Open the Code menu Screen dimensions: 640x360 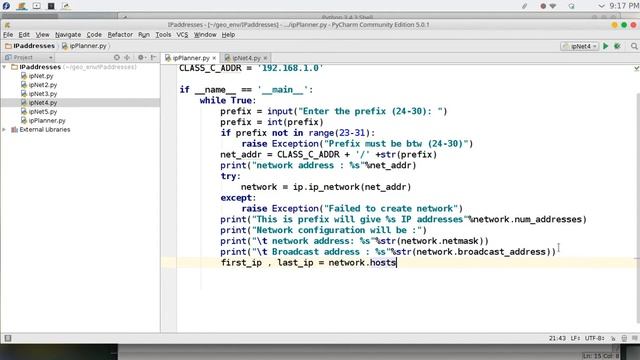click(x=94, y=35)
